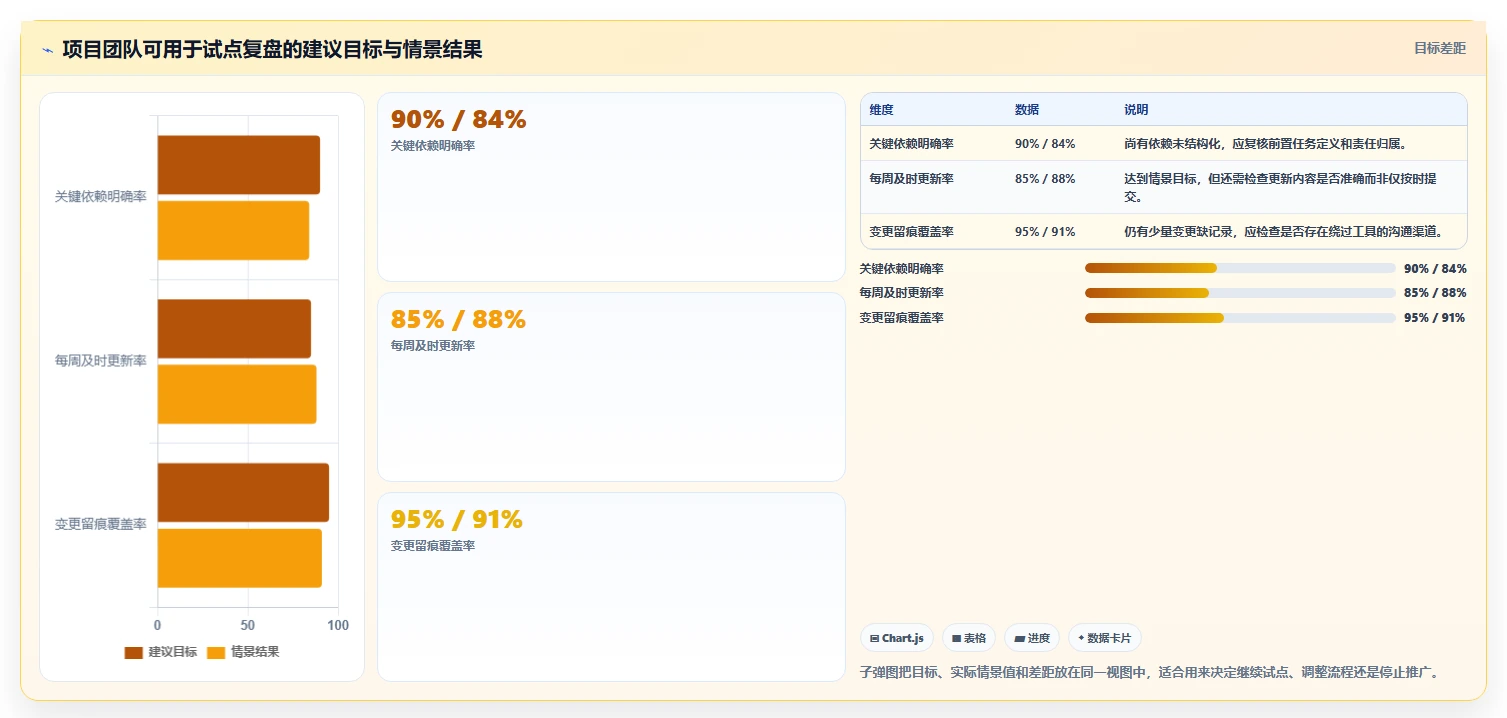This screenshot has height=718, width=1507.
Task: Click the description starting 尚有依赖未结构化
Action: coord(1266,144)
